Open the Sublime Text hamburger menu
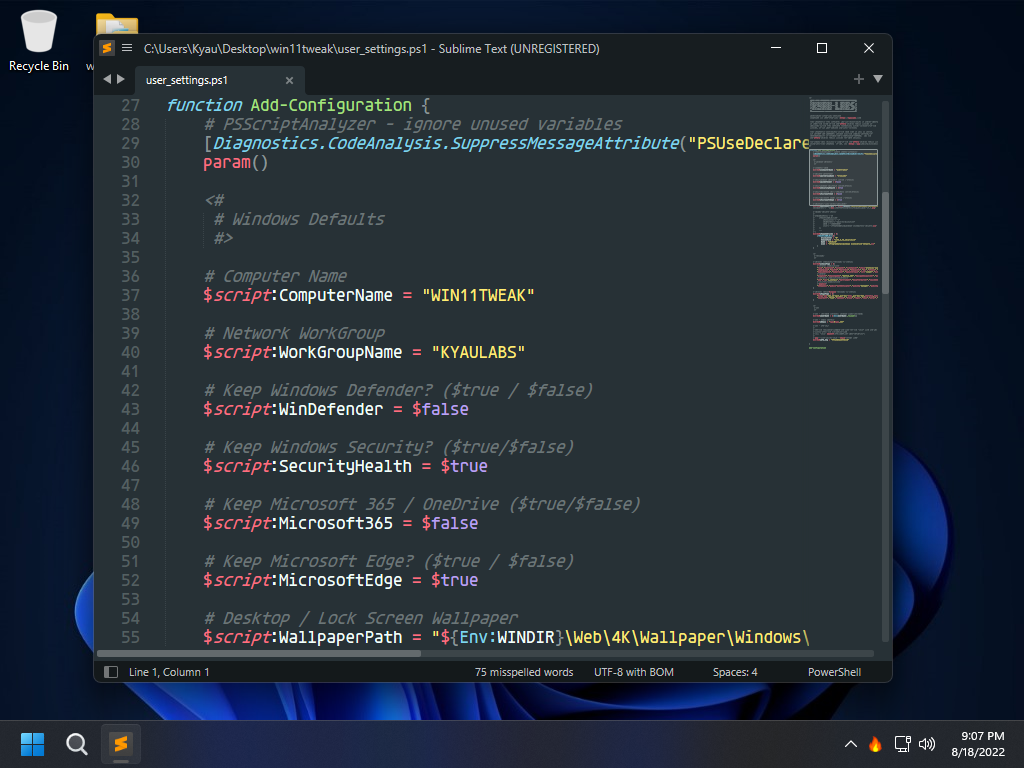The height and width of the screenshot is (768, 1024). [127, 48]
